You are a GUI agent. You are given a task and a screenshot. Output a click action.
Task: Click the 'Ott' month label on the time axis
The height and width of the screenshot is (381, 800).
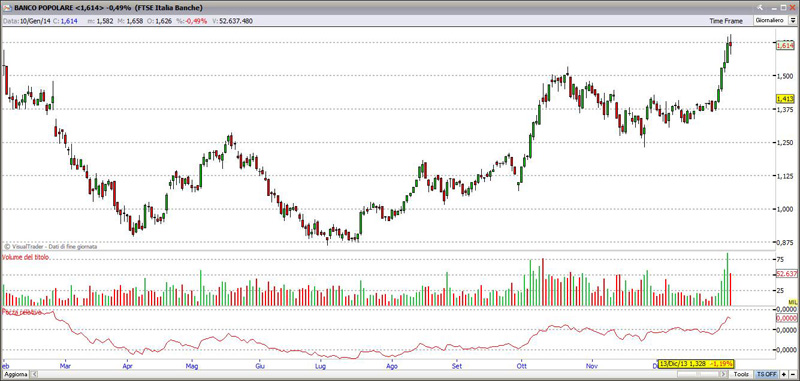click(522, 366)
